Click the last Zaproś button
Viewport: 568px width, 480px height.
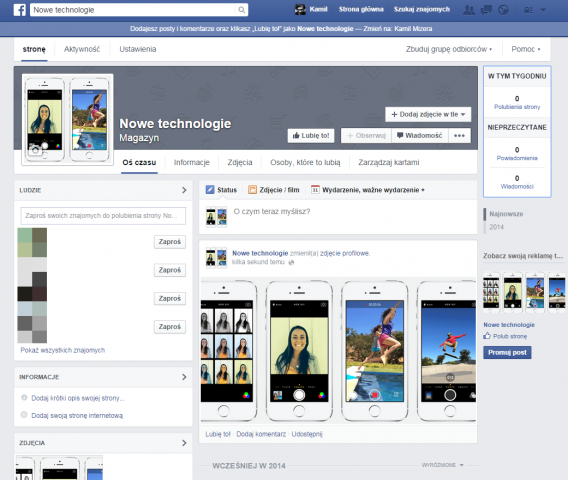coord(170,327)
